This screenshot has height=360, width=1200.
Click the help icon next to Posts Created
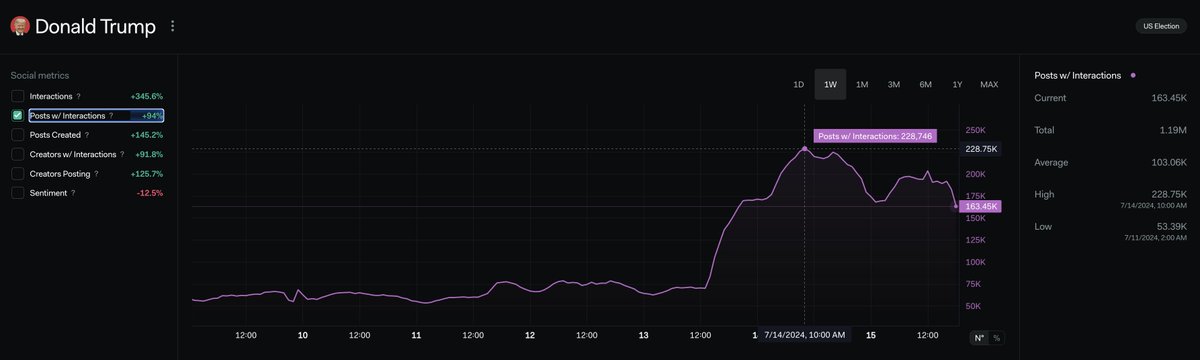(x=86, y=135)
